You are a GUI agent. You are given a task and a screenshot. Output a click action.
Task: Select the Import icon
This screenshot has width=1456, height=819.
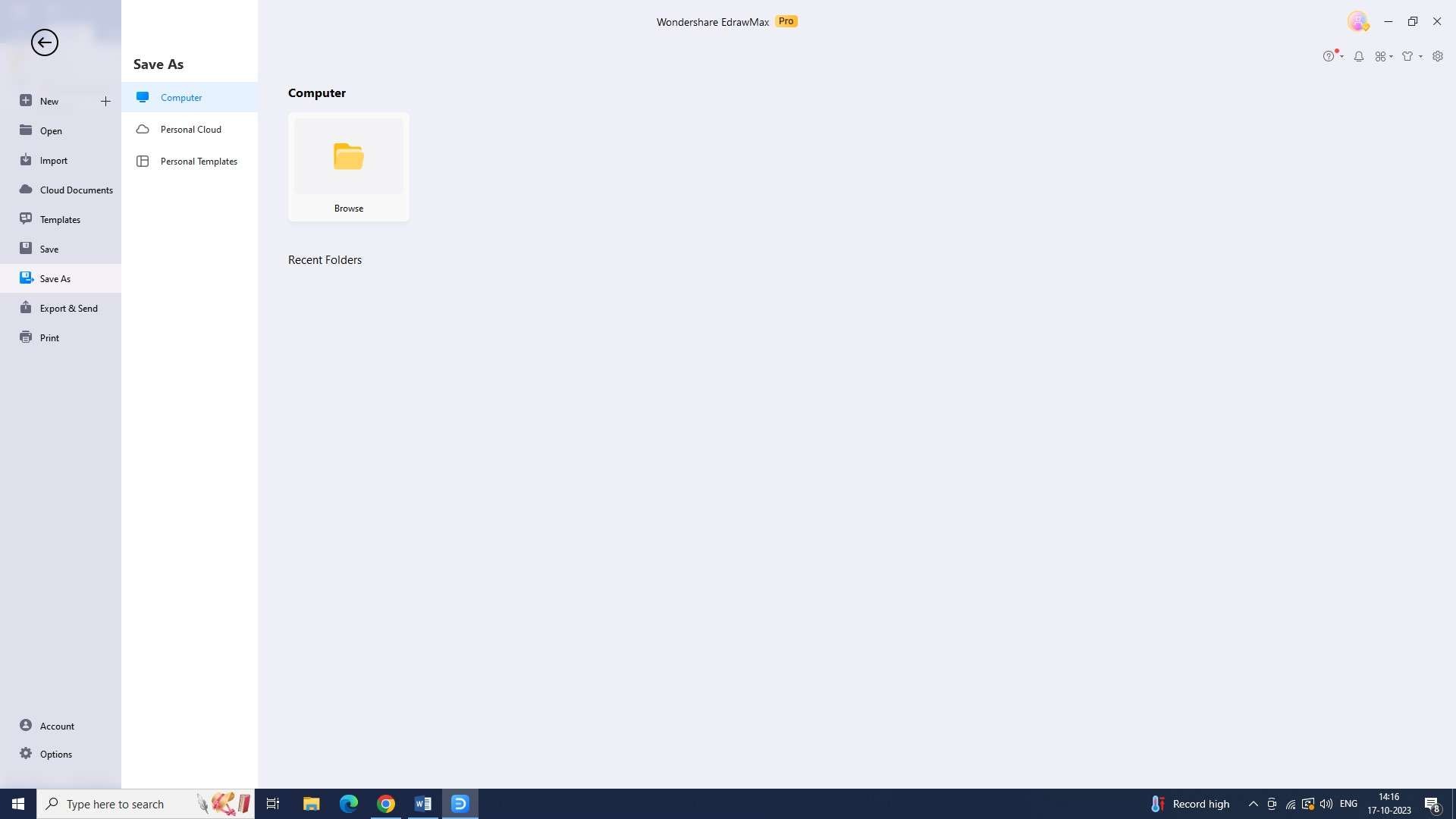(x=25, y=159)
